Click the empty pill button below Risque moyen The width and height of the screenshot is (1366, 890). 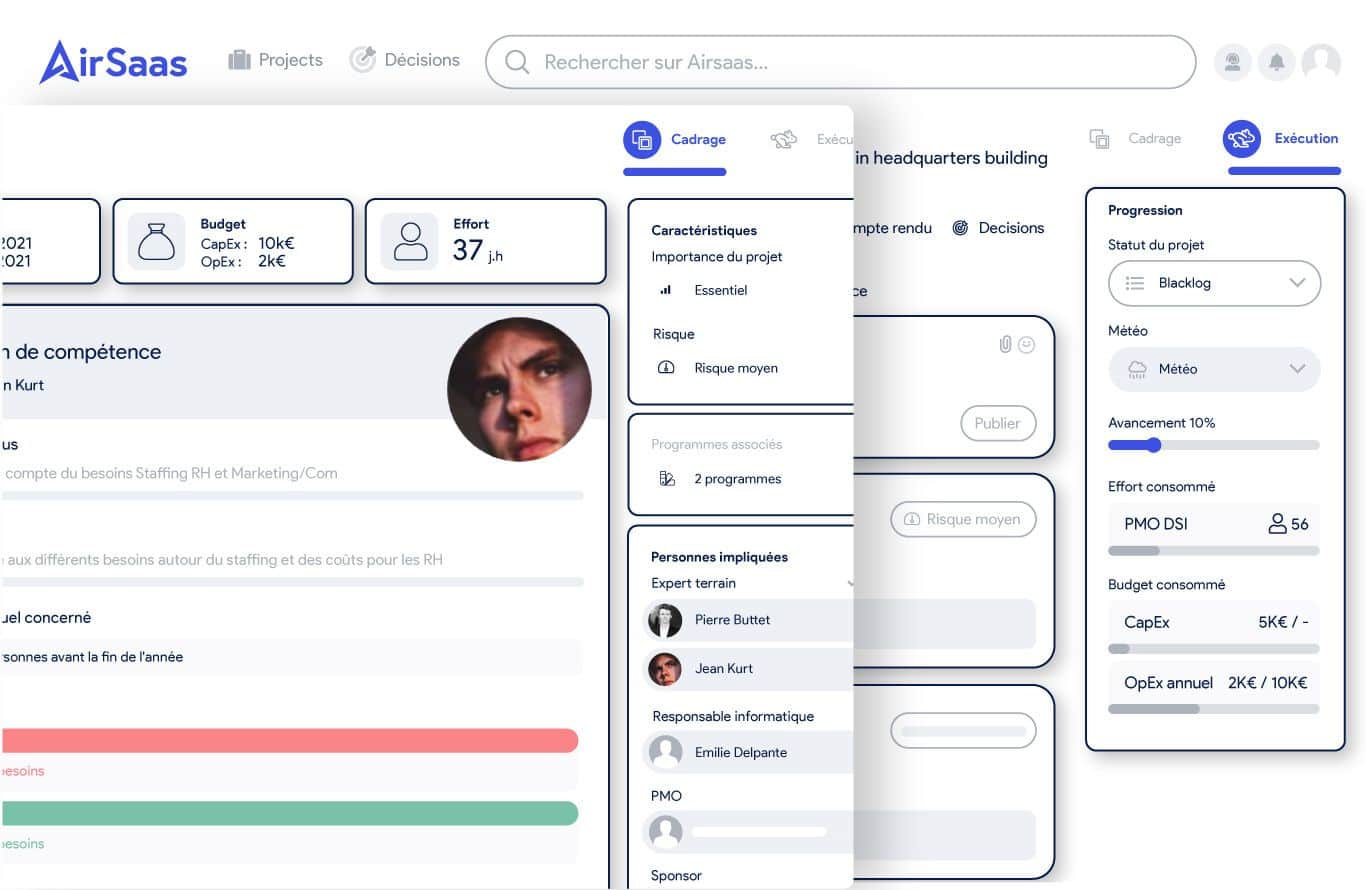coord(963,732)
